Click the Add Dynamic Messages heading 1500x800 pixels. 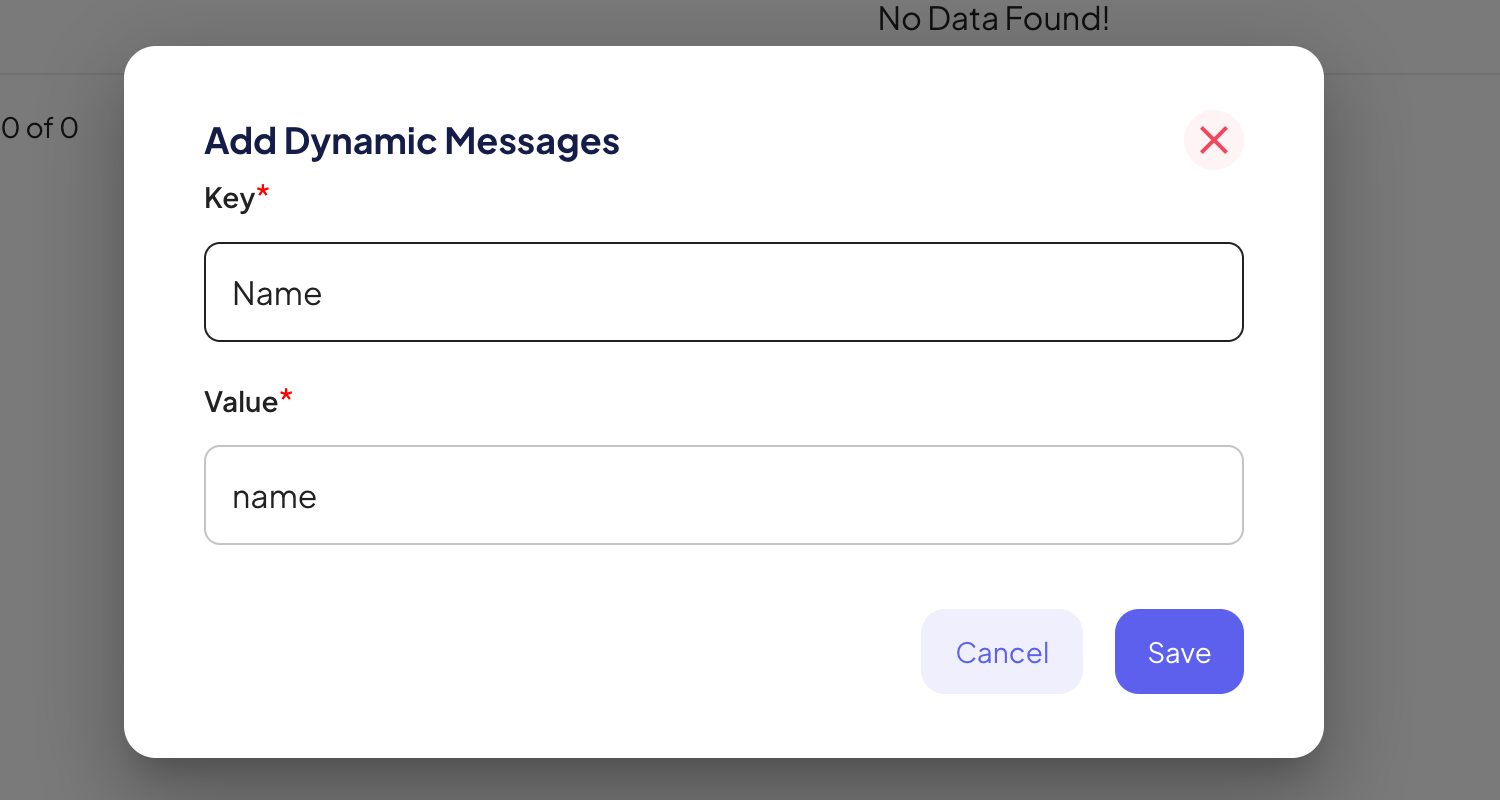coord(411,141)
